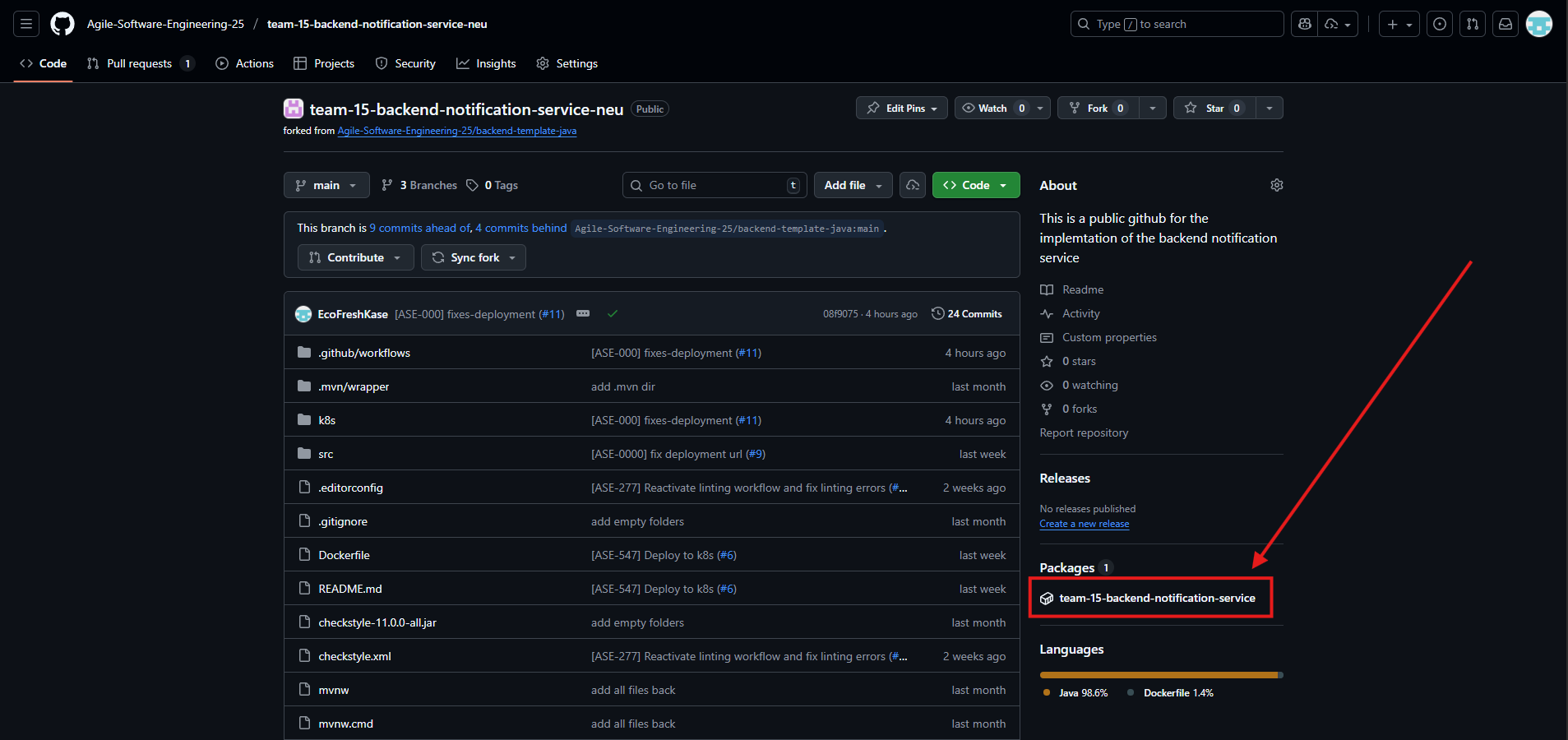This screenshot has width=1568, height=740.
Task: Open the Security tab
Action: (405, 63)
